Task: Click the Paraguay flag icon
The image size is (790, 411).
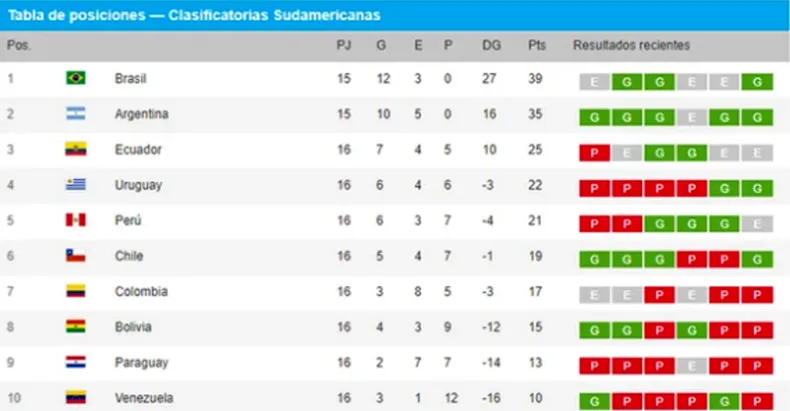Action: pyautogui.click(x=76, y=362)
